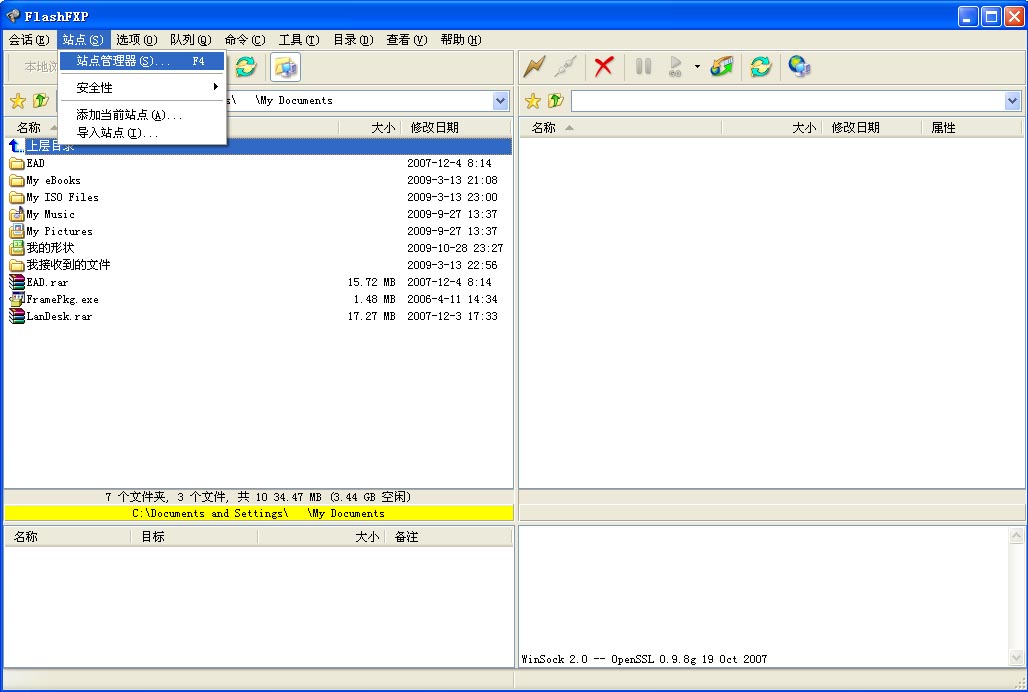Click the star bookmark icon in the right pane
Screen dimensions: 1028x692
(533, 101)
